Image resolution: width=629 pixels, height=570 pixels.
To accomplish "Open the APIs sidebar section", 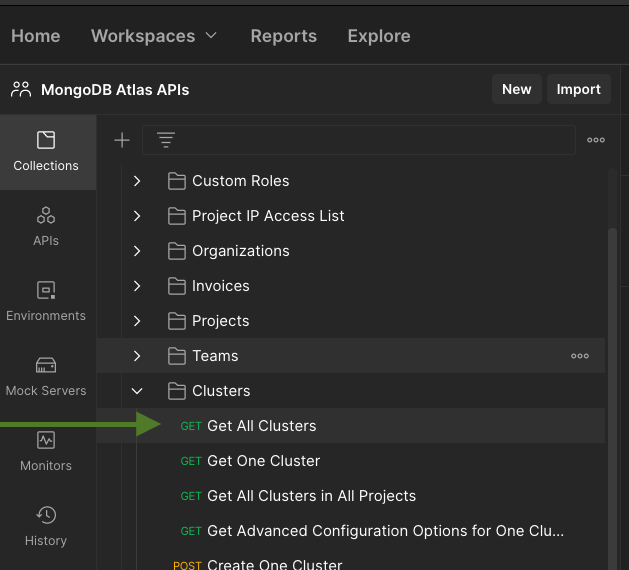I will tap(46, 227).
